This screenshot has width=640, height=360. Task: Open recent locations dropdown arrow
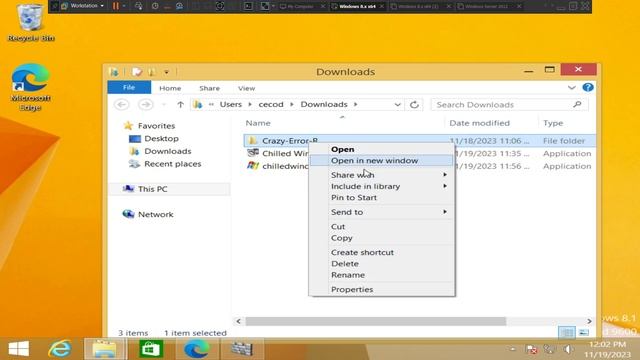[x=164, y=104]
